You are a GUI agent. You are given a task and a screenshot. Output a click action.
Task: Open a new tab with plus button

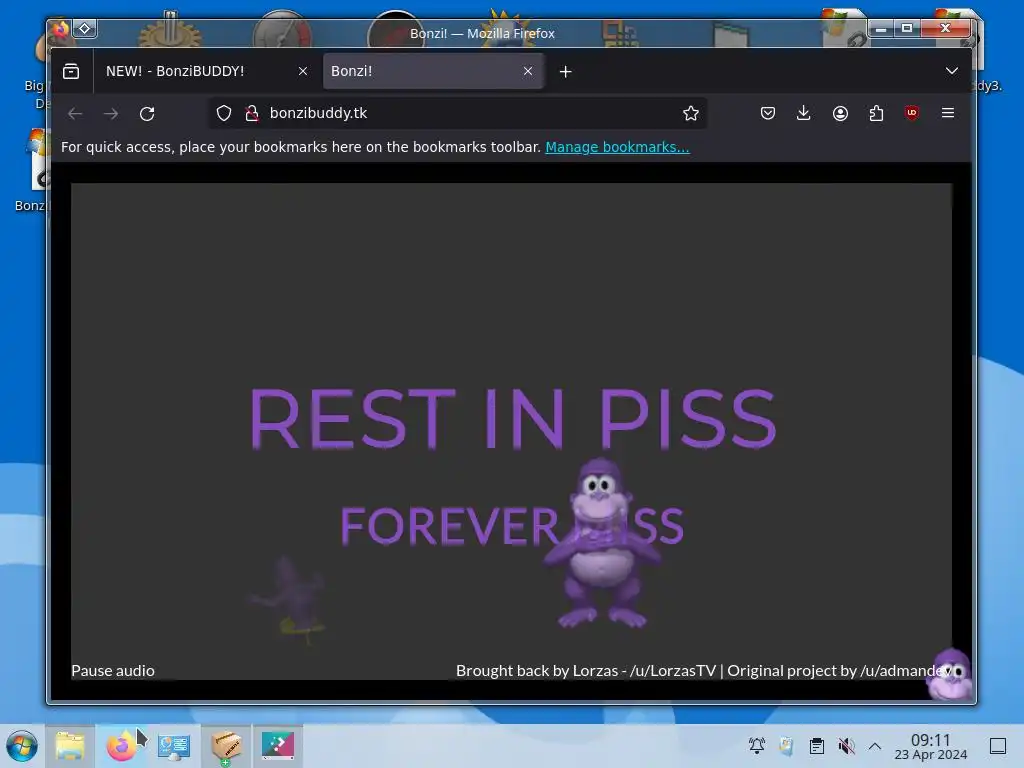(566, 71)
